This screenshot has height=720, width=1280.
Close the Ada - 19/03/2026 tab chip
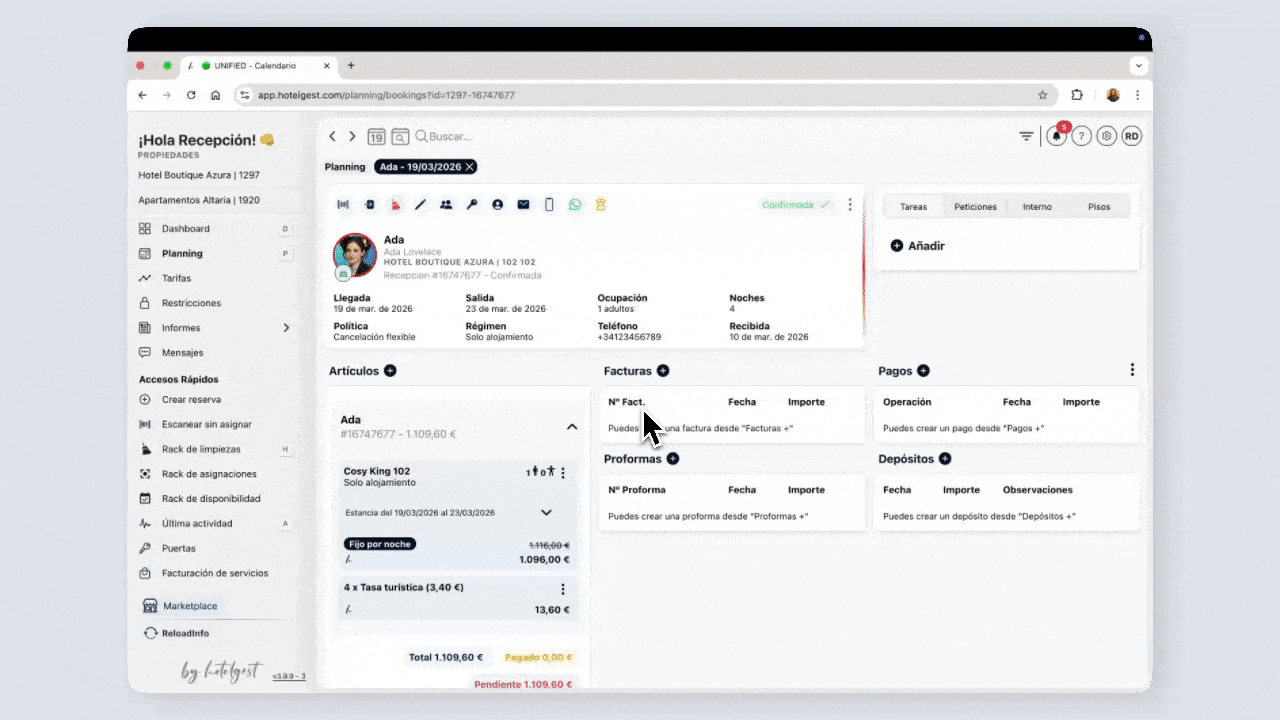tap(470, 167)
